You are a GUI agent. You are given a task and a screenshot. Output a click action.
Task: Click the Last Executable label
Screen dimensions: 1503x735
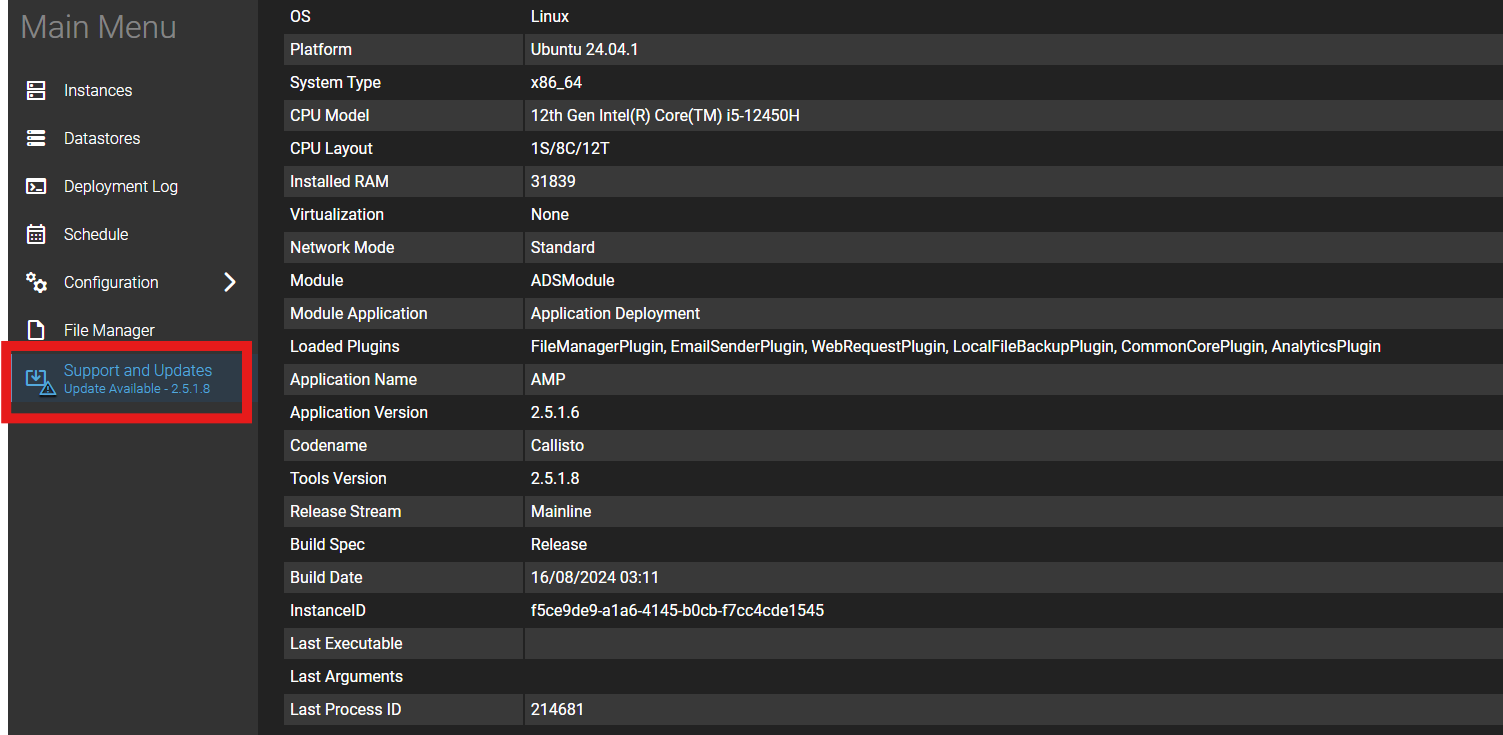coord(346,644)
